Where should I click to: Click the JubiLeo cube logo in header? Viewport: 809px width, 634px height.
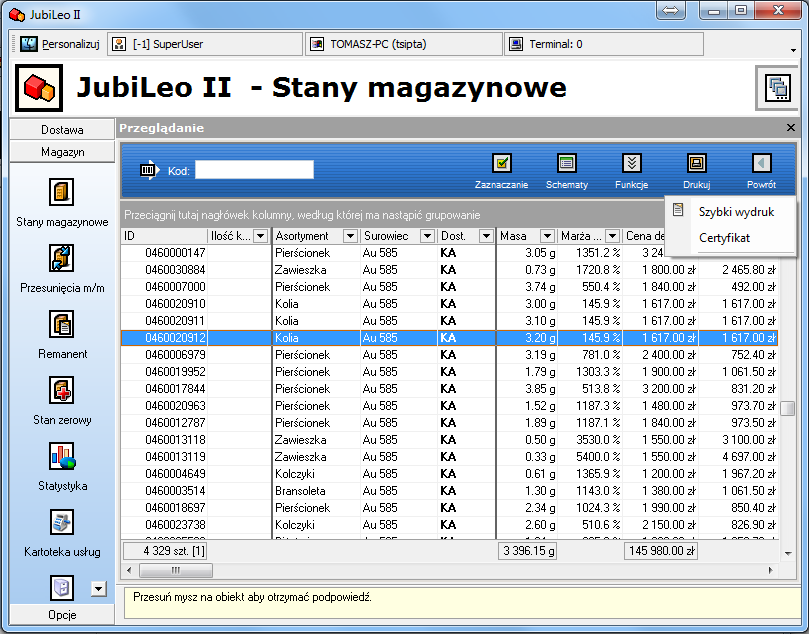point(39,88)
